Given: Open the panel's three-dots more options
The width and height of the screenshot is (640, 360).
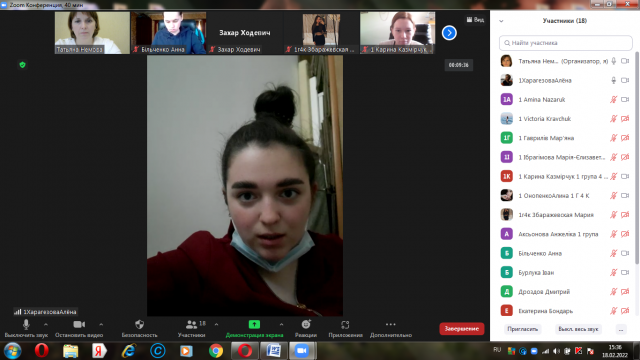Looking at the screenshot, I should 621,329.
